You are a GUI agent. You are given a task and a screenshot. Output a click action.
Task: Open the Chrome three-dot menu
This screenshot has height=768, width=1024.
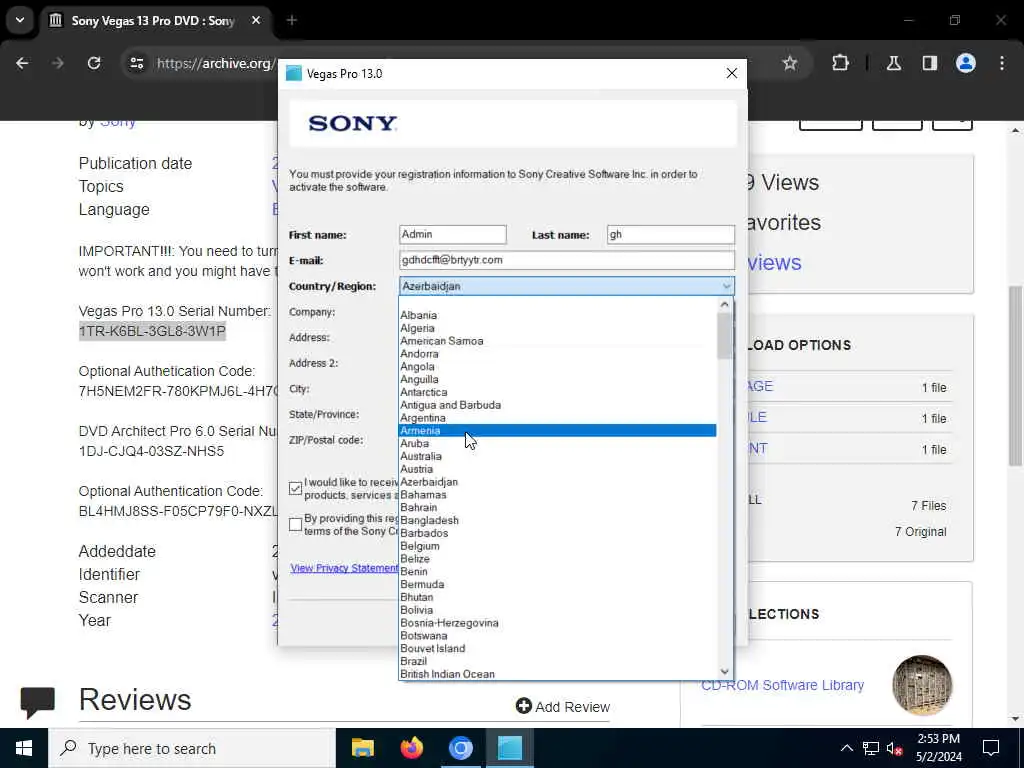(1002, 63)
